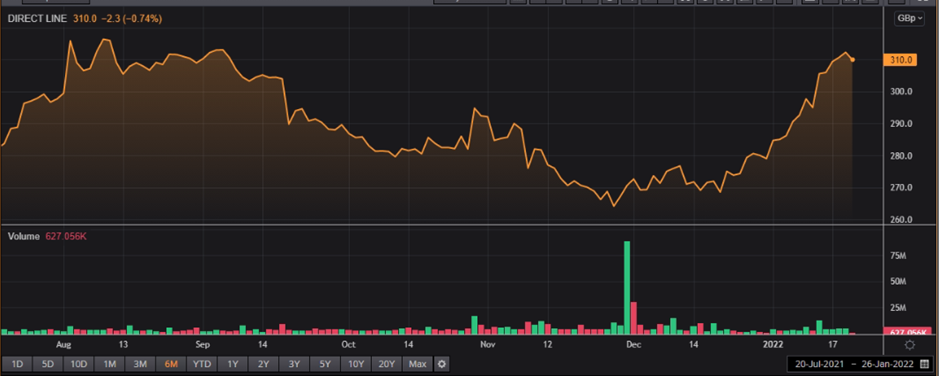
Task: Select the last data point dot on price line
Action: coord(852,59)
